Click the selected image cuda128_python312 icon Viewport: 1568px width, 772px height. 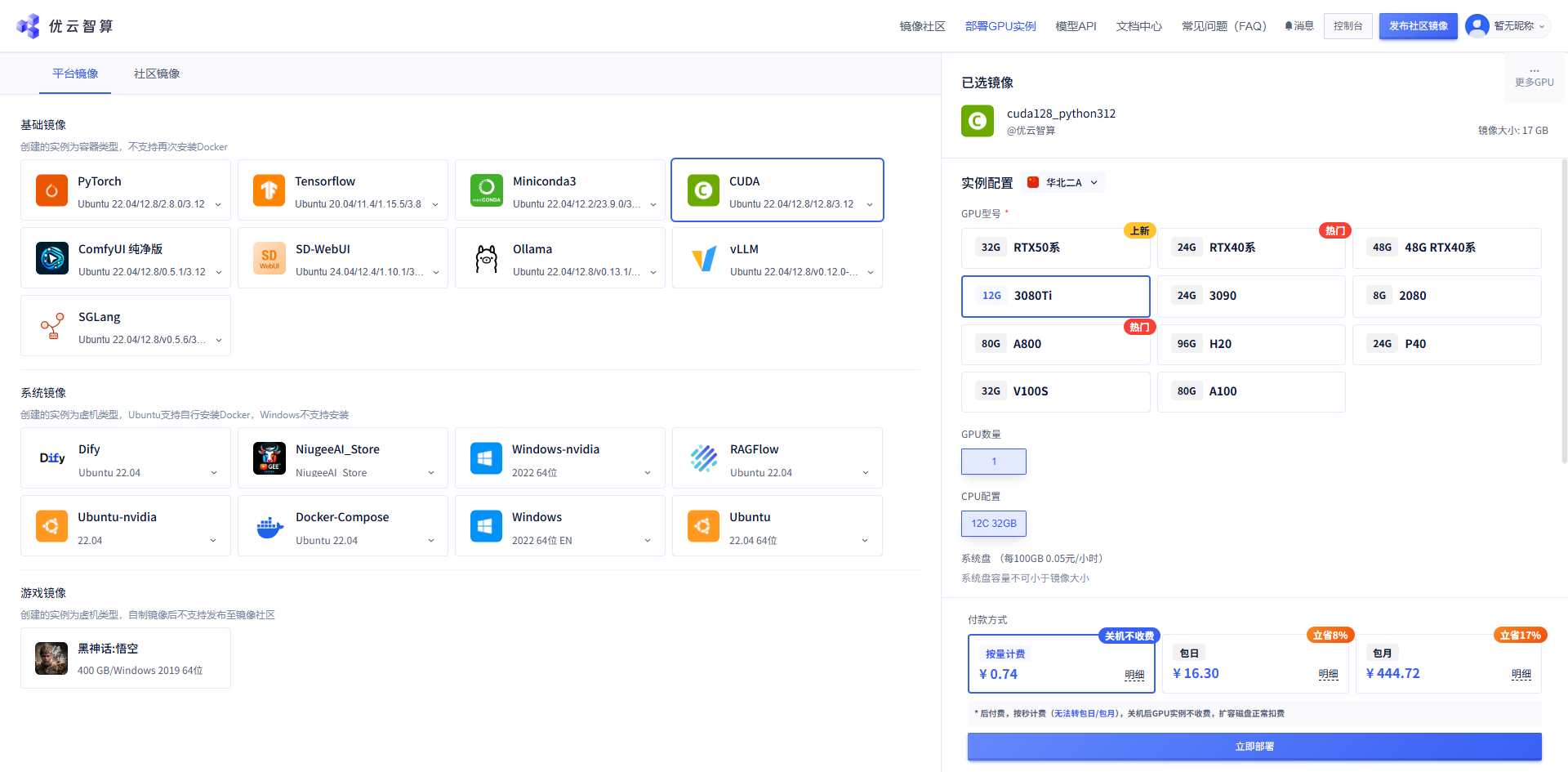click(978, 122)
